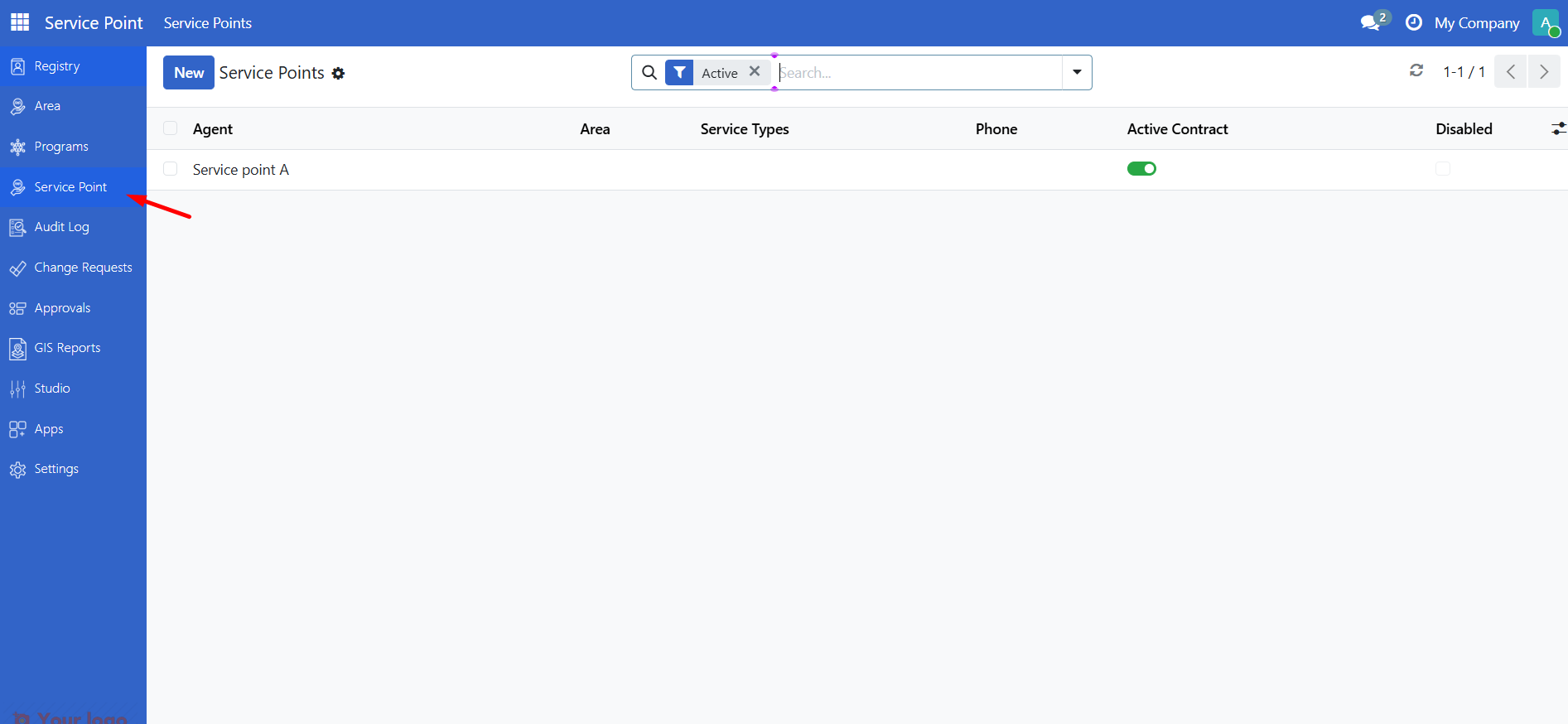The image size is (1568, 724).
Task: Open column settings adjust icon
Action: click(1558, 129)
